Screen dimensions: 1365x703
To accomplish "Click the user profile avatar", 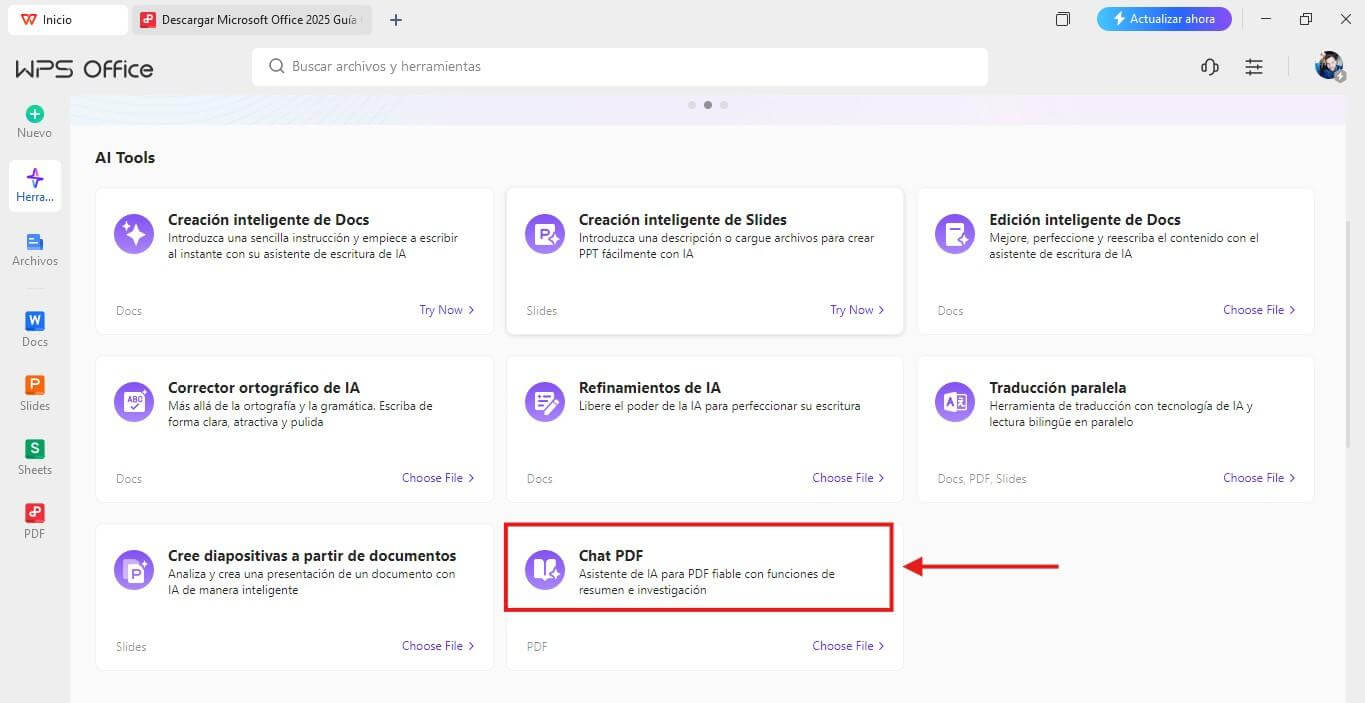I will [x=1328, y=66].
